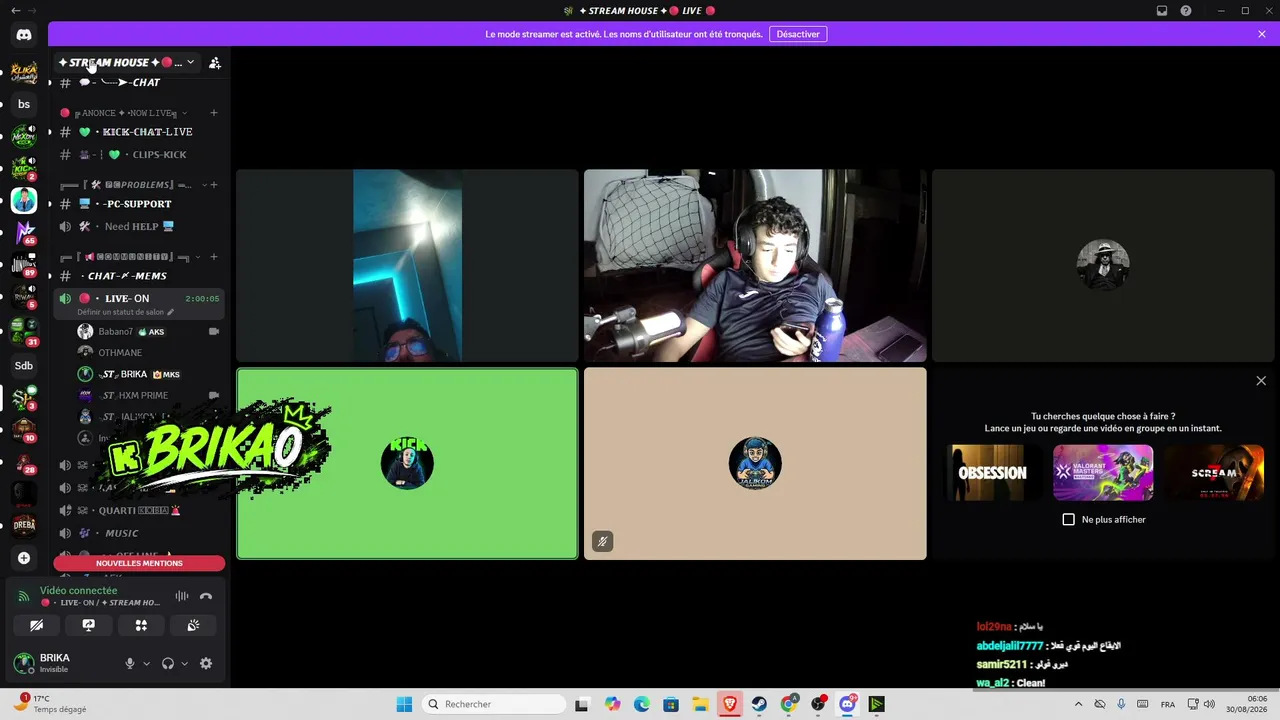Viewport: 1280px width, 720px height.
Task: Select the LIVE-ON voice channel
Action: coord(139,299)
